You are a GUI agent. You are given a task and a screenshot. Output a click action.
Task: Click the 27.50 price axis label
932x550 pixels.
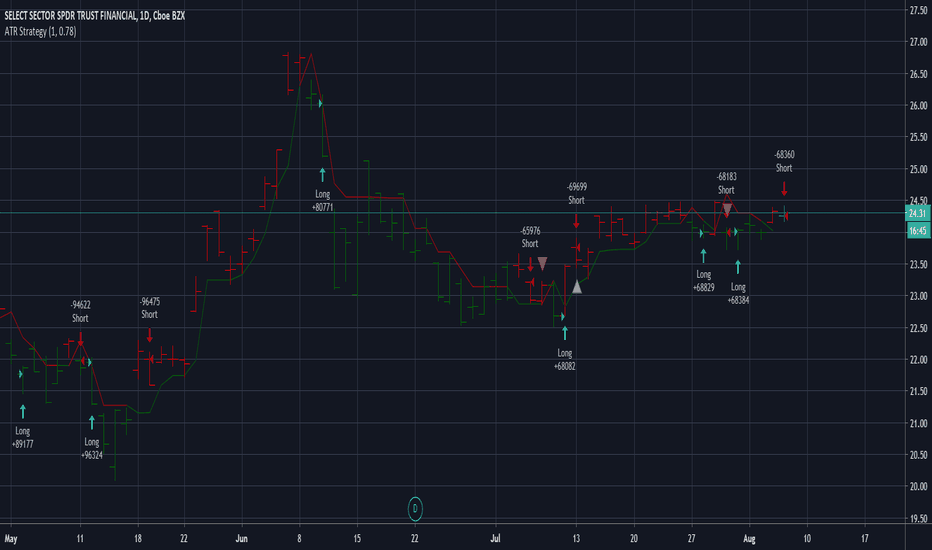coord(918,10)
